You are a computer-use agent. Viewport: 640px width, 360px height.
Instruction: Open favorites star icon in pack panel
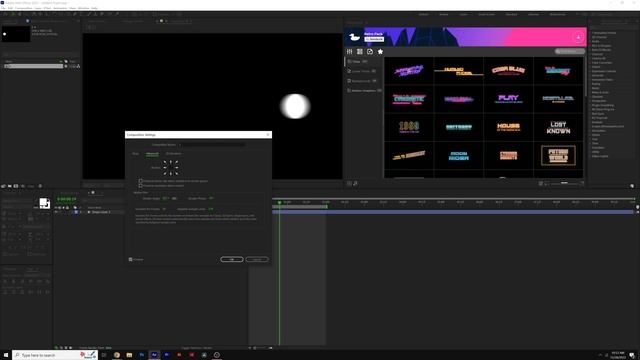point(380,51)
